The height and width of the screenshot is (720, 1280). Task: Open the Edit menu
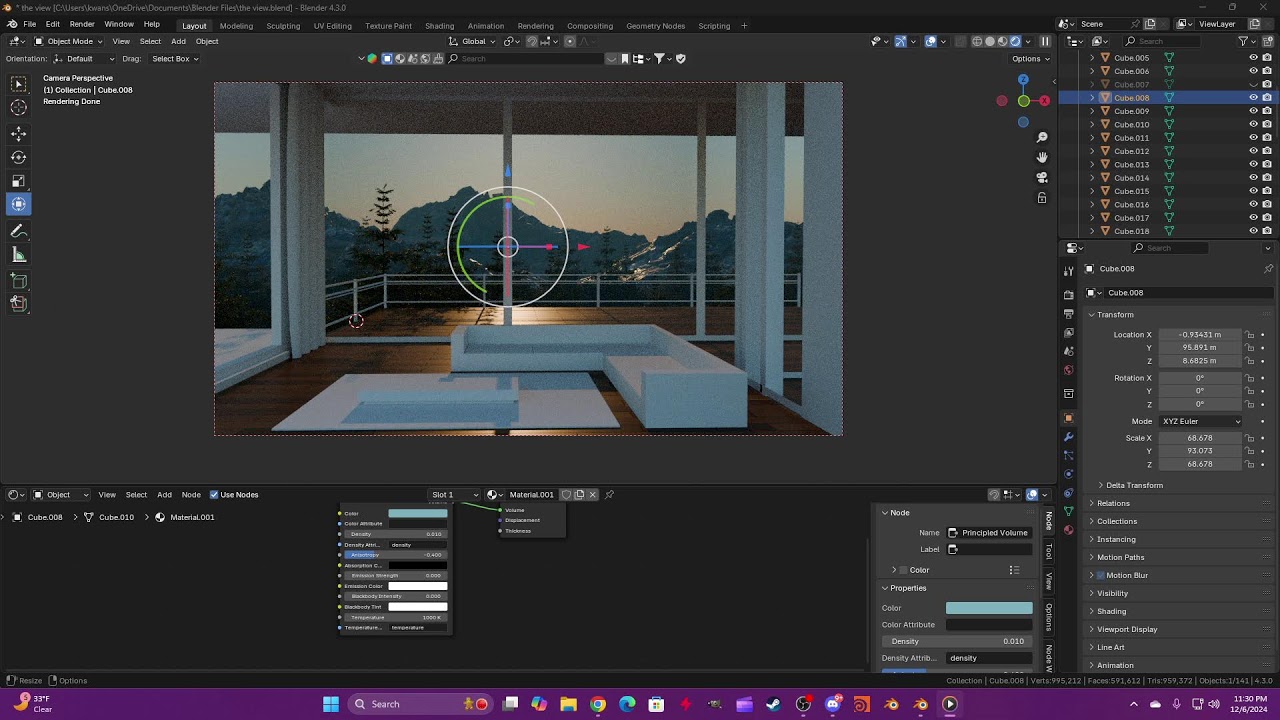[53, 24]
